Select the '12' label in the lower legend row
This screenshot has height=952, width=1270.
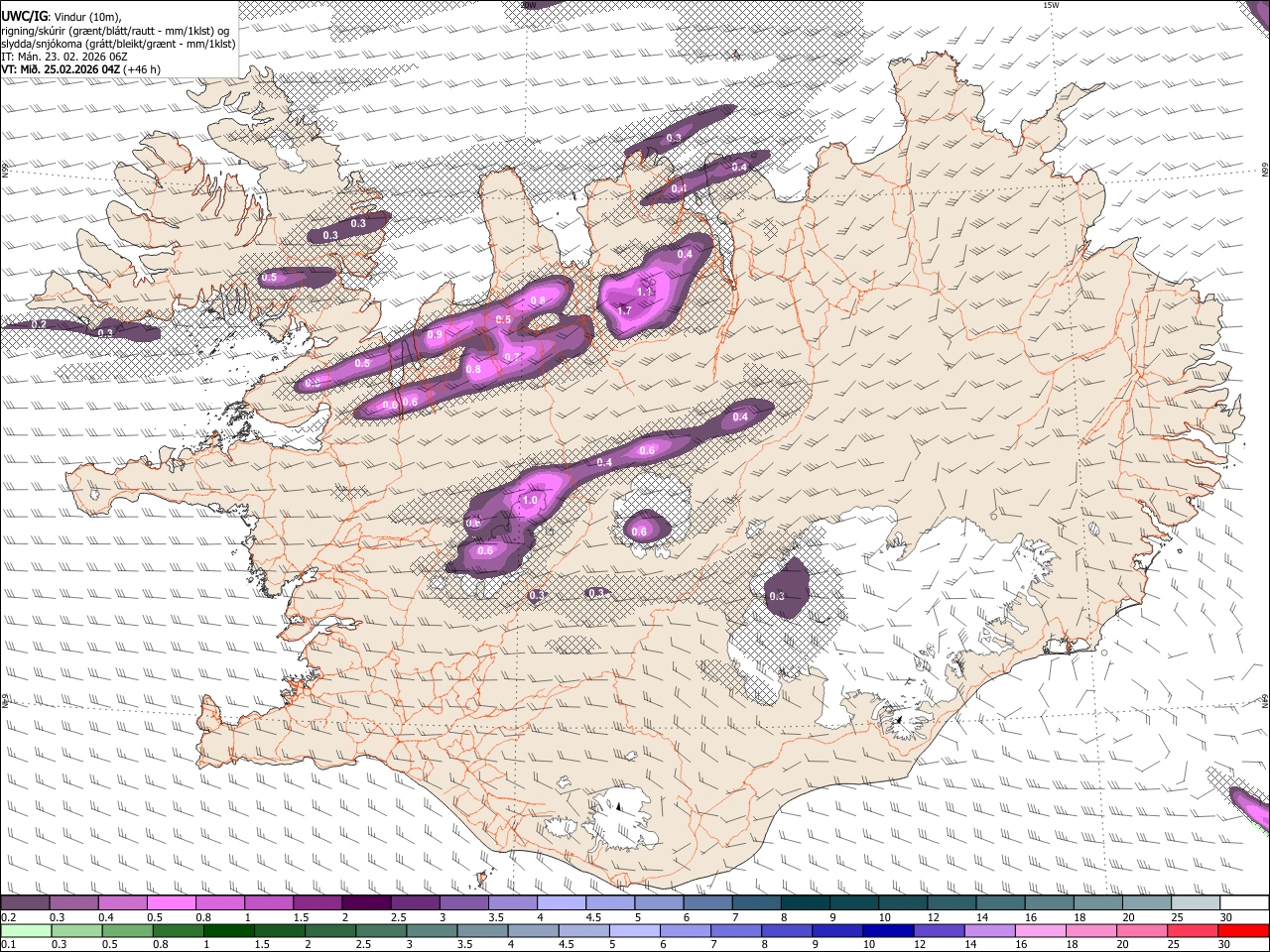(x=920, y=944)
